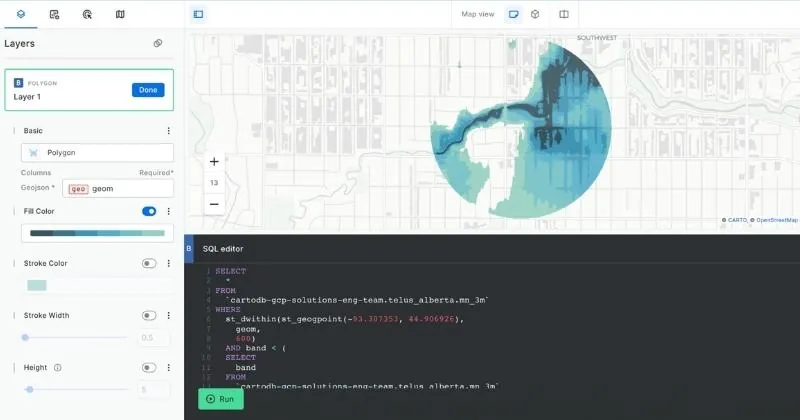Open the Layers tab icon
Image resolution: width=800 pixels, height=420 pixels.
pos(21,14)
